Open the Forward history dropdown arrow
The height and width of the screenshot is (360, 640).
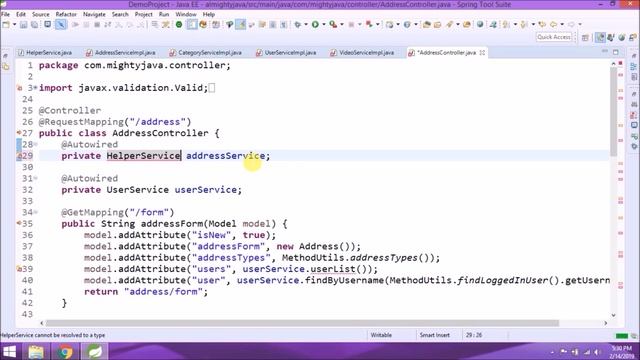(580, 24)
